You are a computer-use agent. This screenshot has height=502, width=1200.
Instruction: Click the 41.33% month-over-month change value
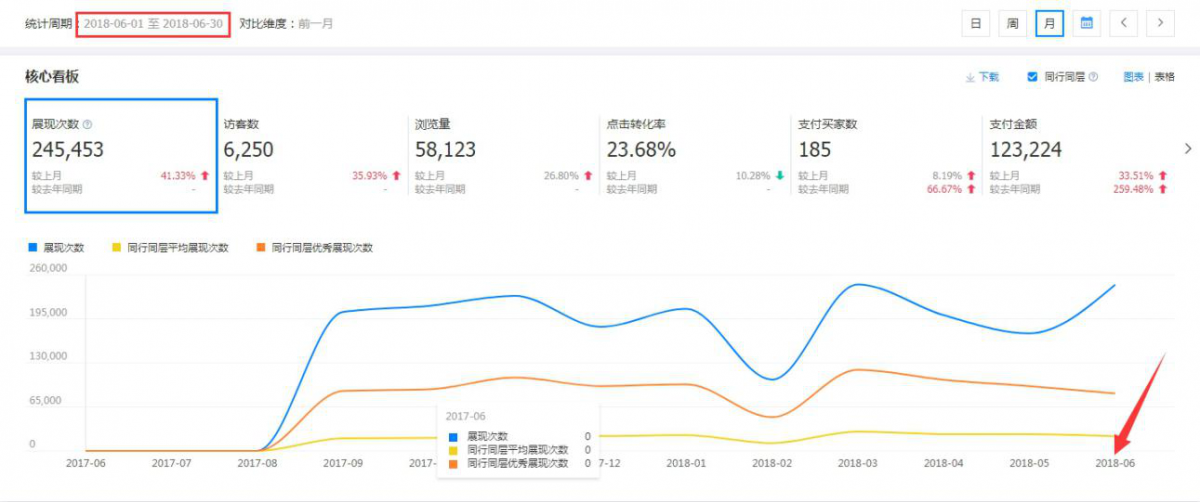point(178,176)
